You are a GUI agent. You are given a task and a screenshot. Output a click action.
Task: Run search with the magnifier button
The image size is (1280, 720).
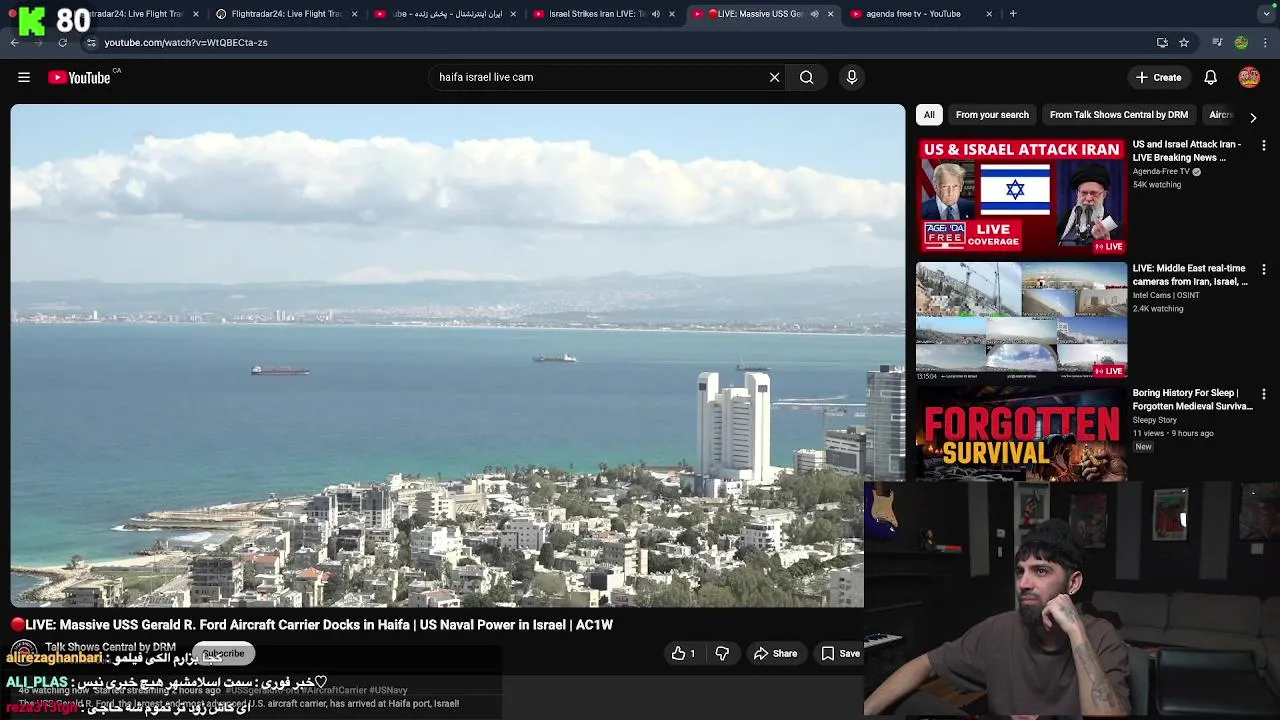[806, 77]
